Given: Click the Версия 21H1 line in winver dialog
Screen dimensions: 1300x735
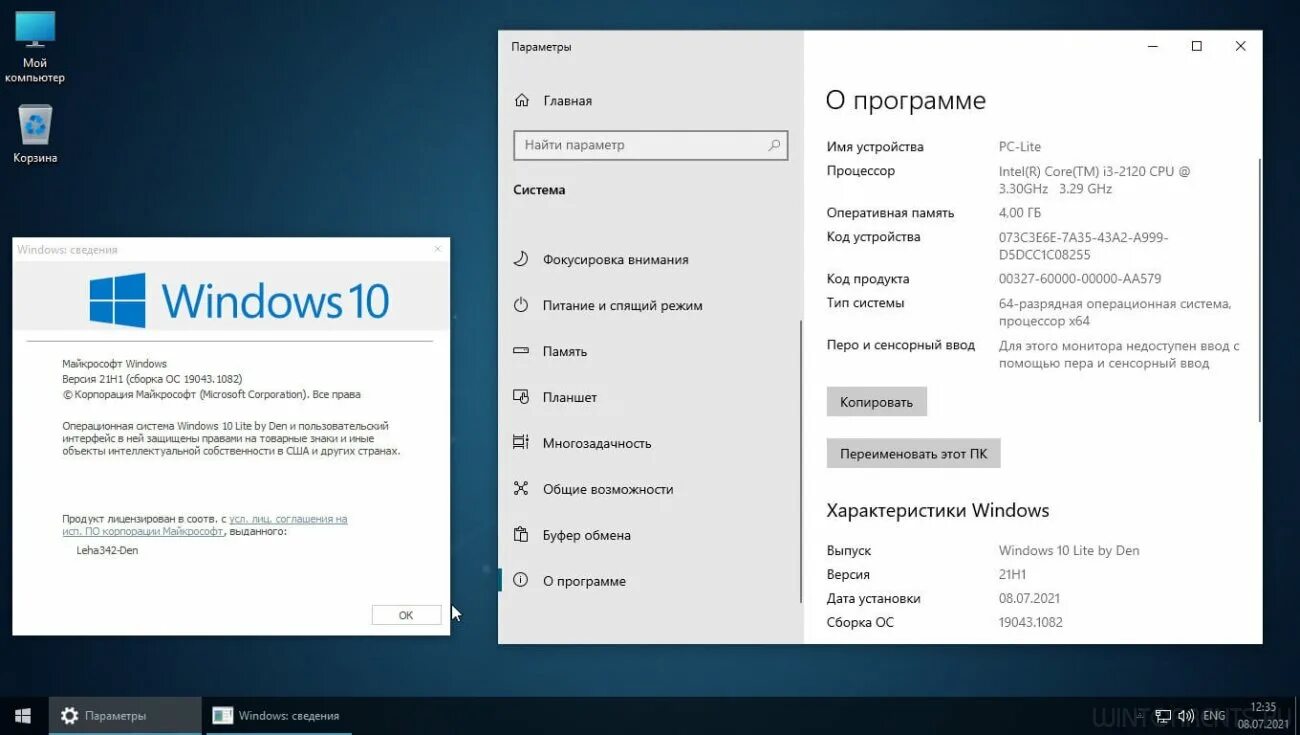Looking at the screenshot, I should click(x=152, y=379).
